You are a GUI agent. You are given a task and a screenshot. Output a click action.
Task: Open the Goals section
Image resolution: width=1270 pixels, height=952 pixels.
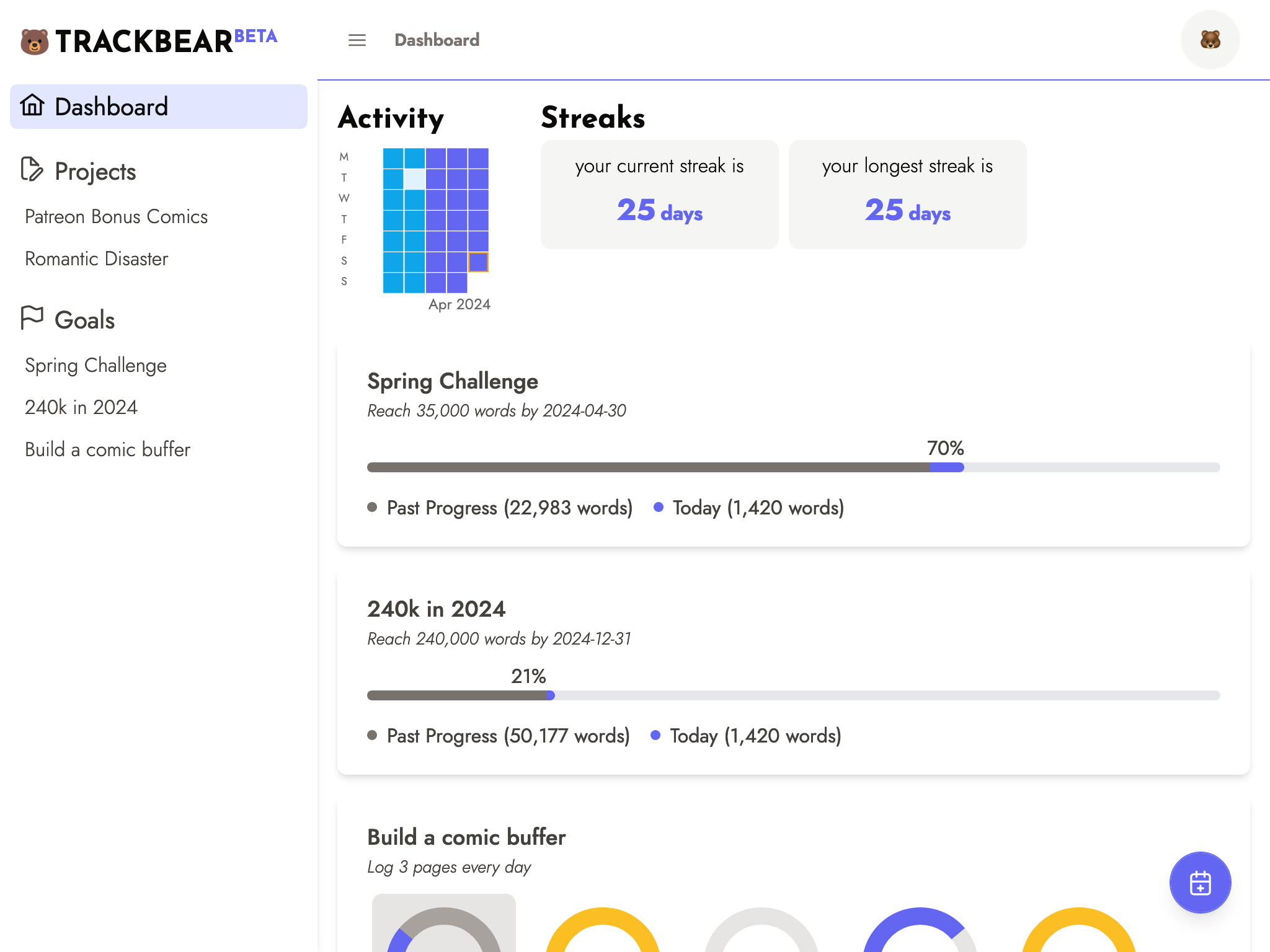[85, 320]
